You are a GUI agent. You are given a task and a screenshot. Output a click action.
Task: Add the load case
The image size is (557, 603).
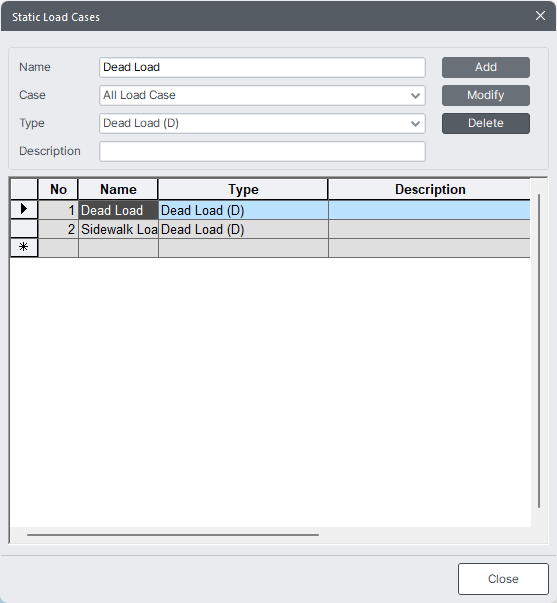[x=485, y=67]
